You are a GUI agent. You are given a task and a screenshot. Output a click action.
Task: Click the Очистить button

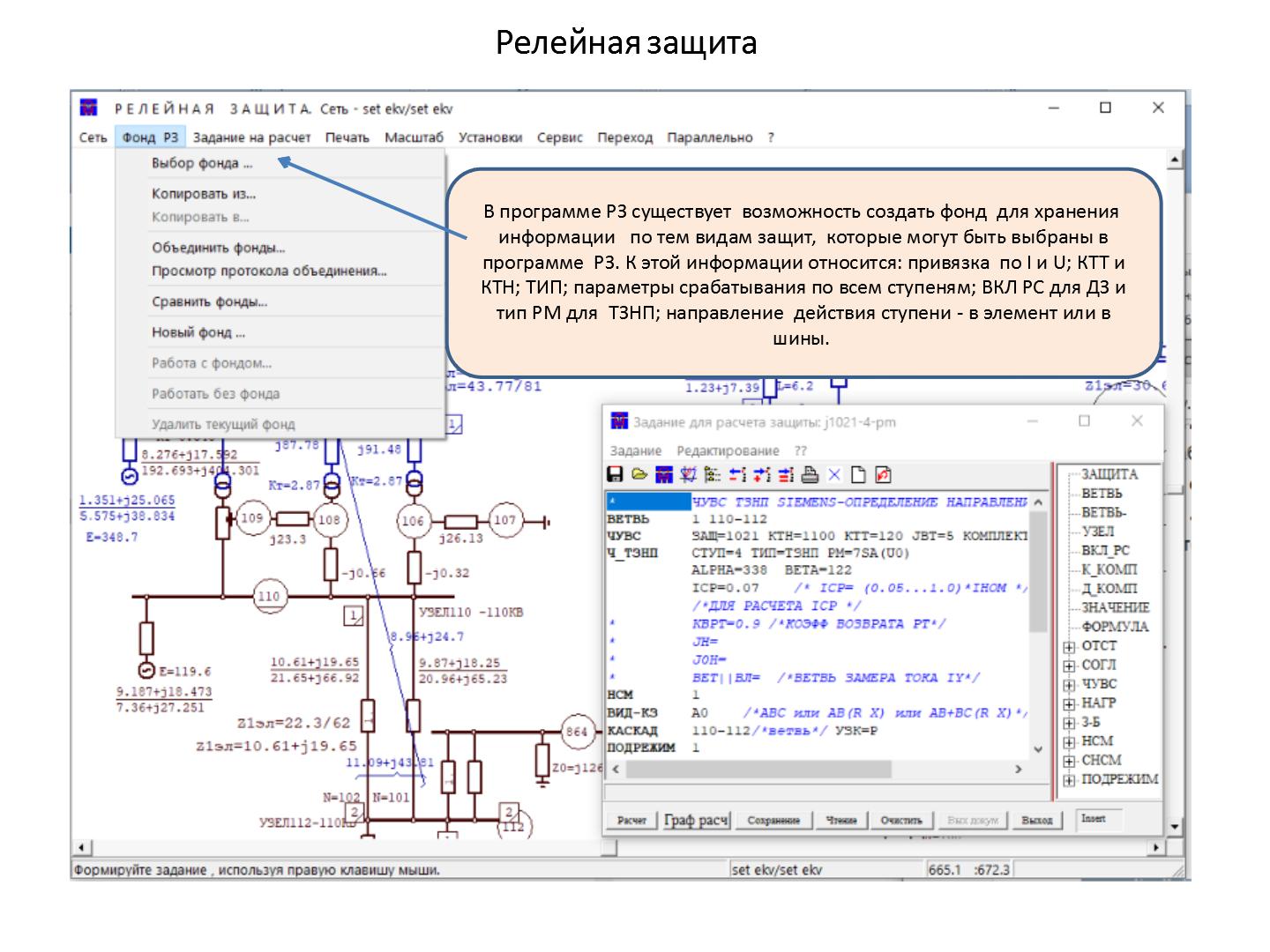click(900, 820)
